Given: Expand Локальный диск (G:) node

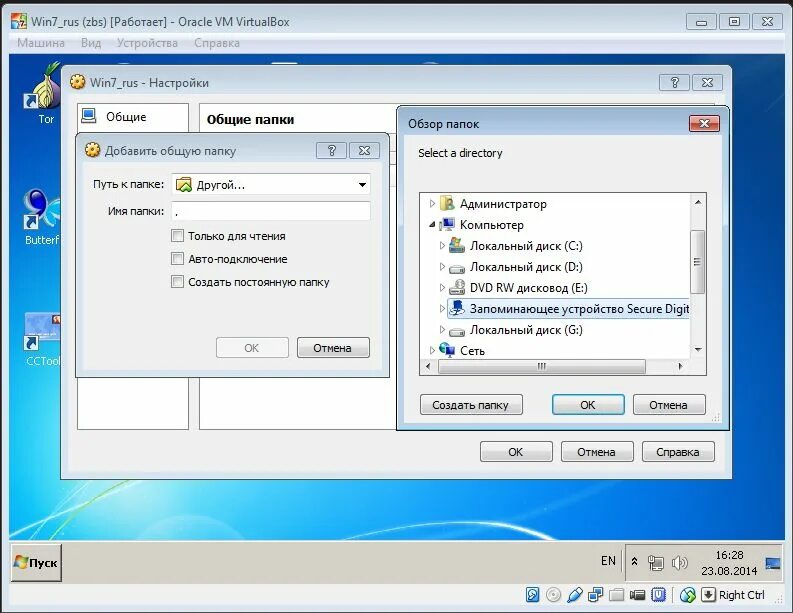Looking at the screenshot, I should click(x=442, y=330).
